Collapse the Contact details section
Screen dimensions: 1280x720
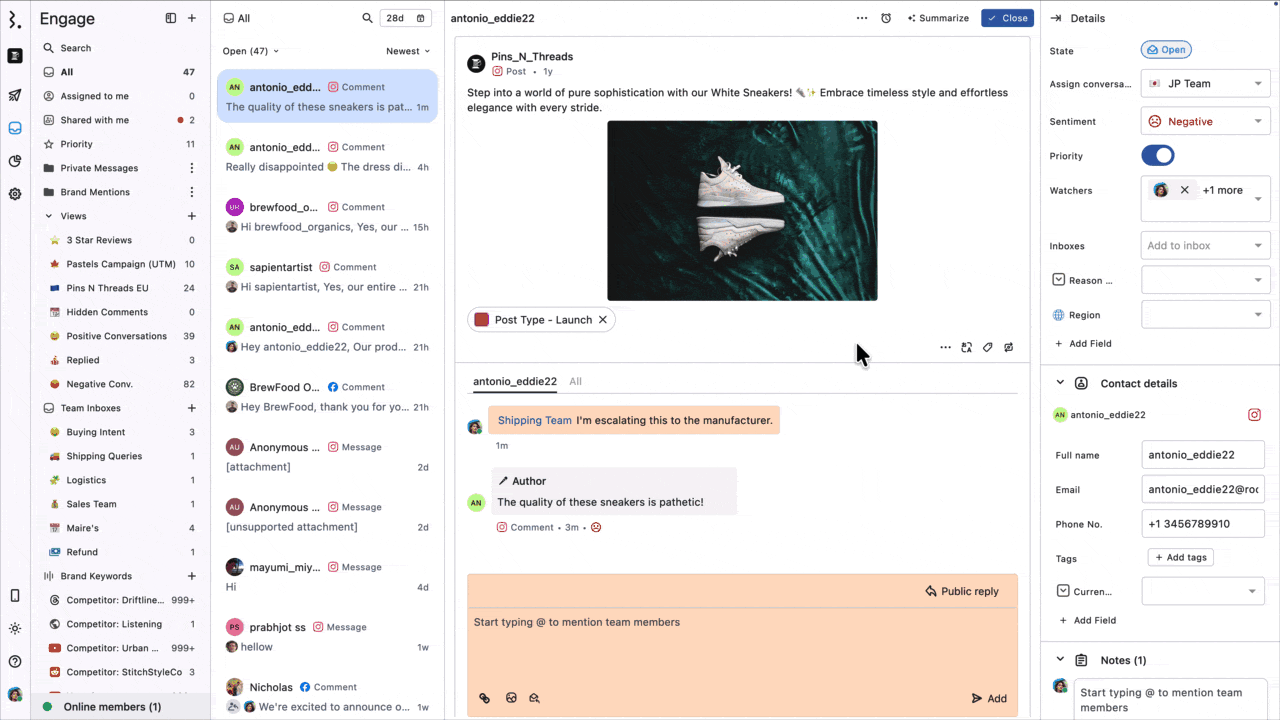tap(1060, 383)
